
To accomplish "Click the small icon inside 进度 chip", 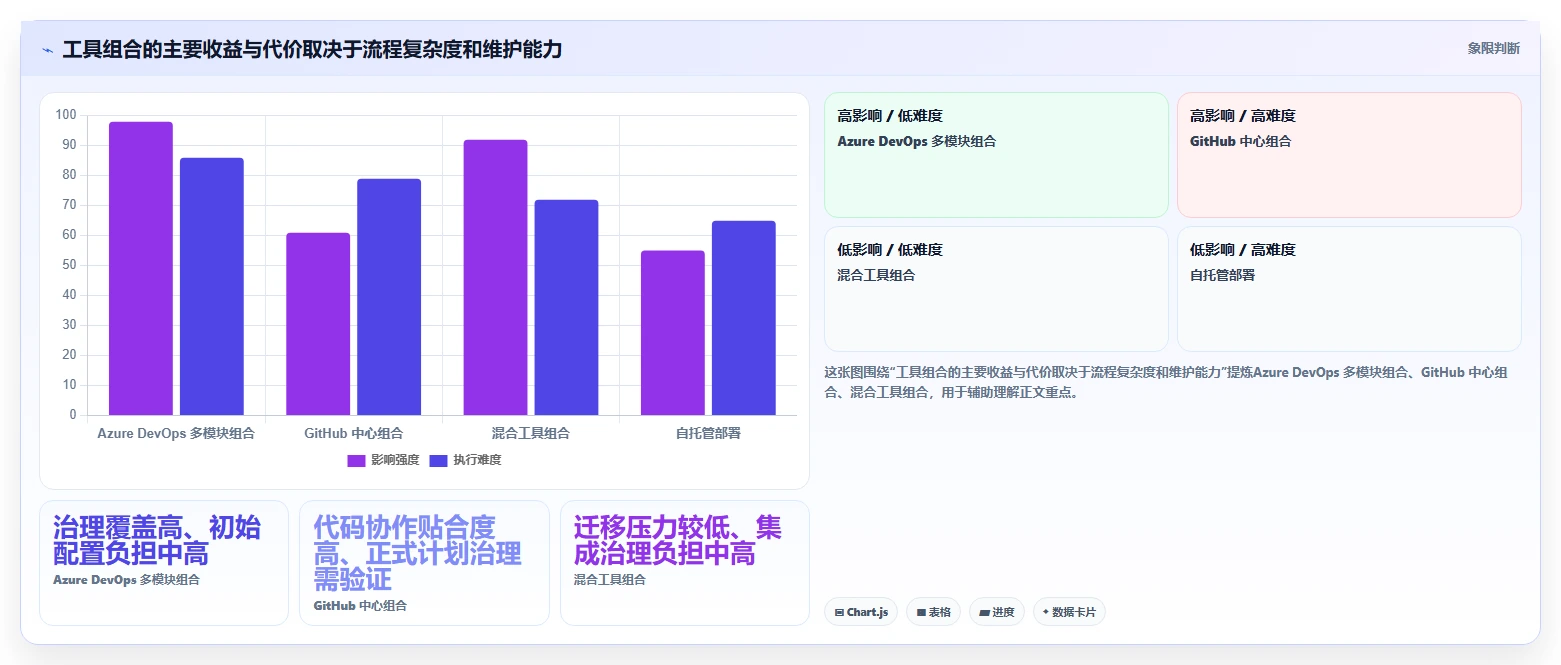I will (984, 612).
